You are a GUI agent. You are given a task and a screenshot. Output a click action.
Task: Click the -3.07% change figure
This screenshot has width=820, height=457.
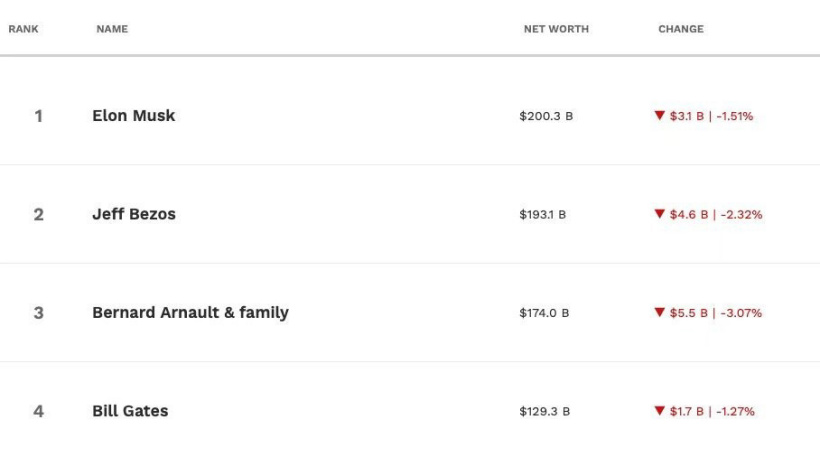[x=741, y=313]
